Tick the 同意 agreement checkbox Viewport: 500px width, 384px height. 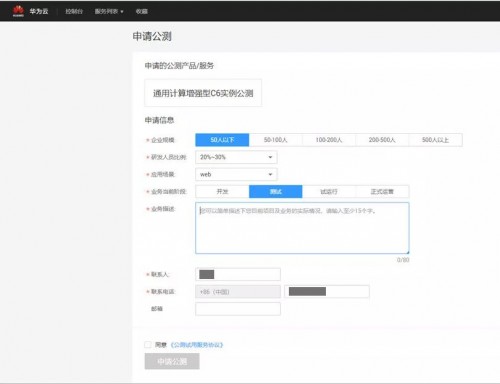148,345
